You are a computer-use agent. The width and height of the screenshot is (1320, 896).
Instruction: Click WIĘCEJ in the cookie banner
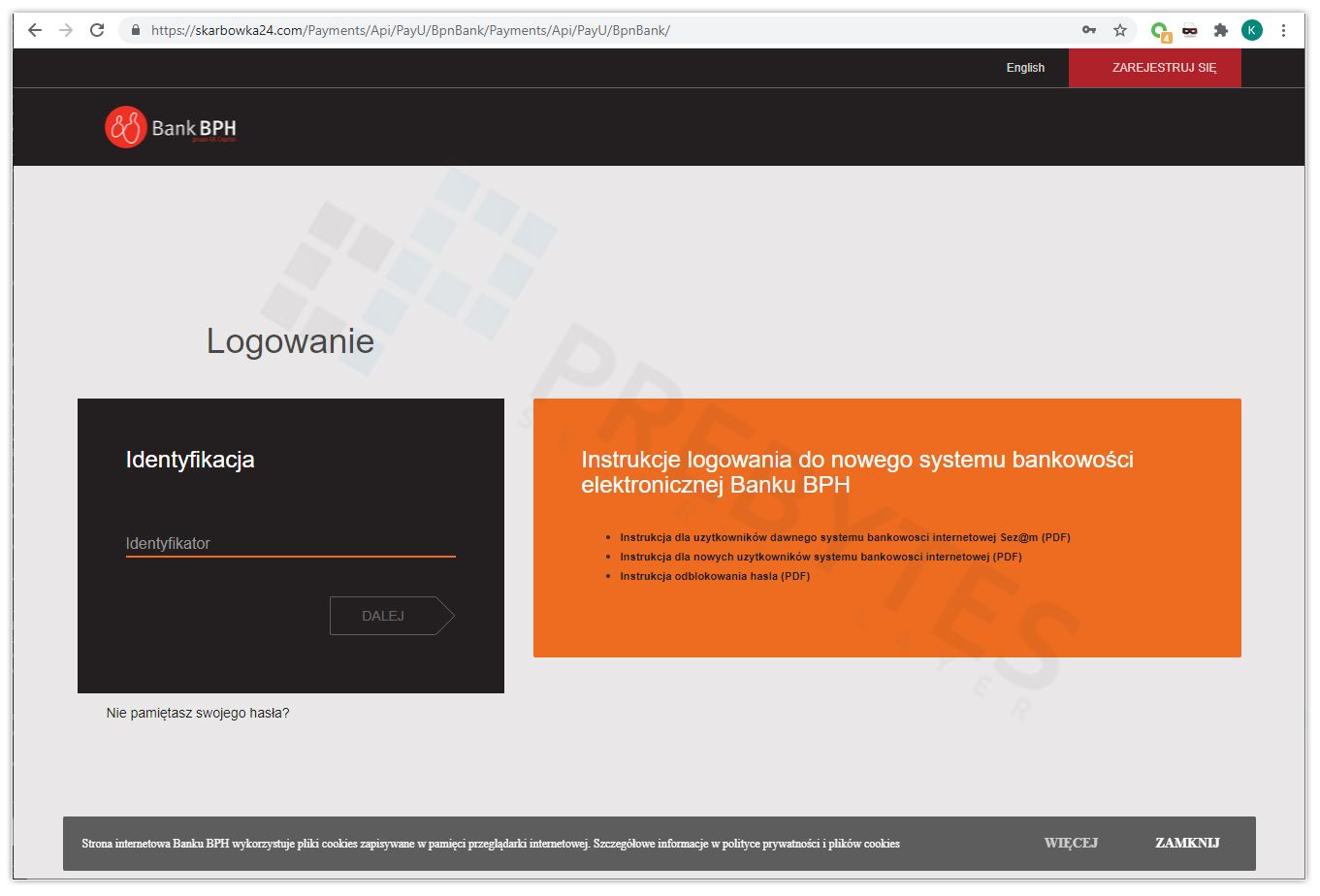[1071, 843]
